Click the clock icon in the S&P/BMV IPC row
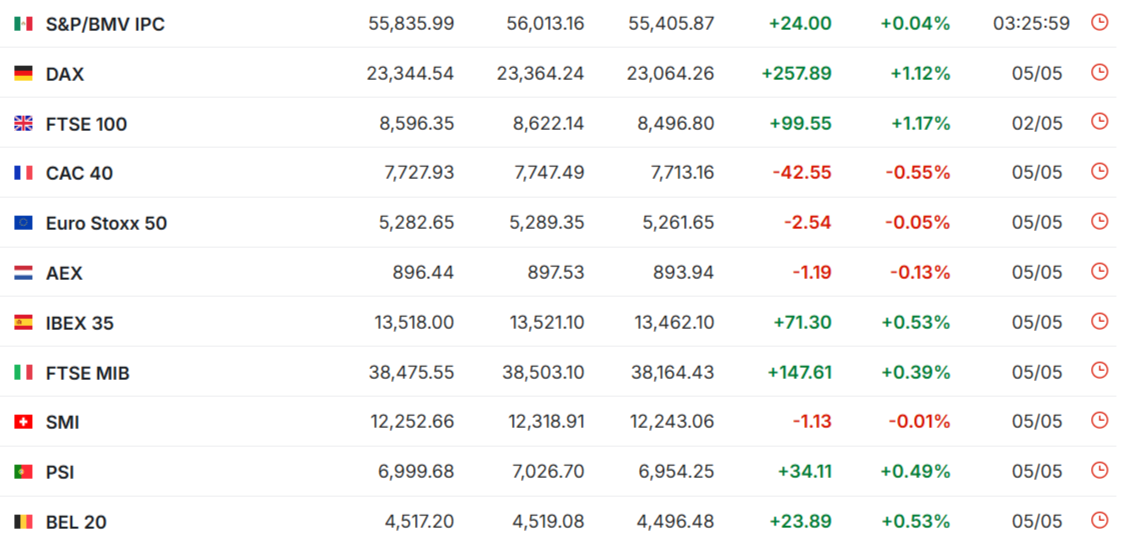 [1099, 22]
